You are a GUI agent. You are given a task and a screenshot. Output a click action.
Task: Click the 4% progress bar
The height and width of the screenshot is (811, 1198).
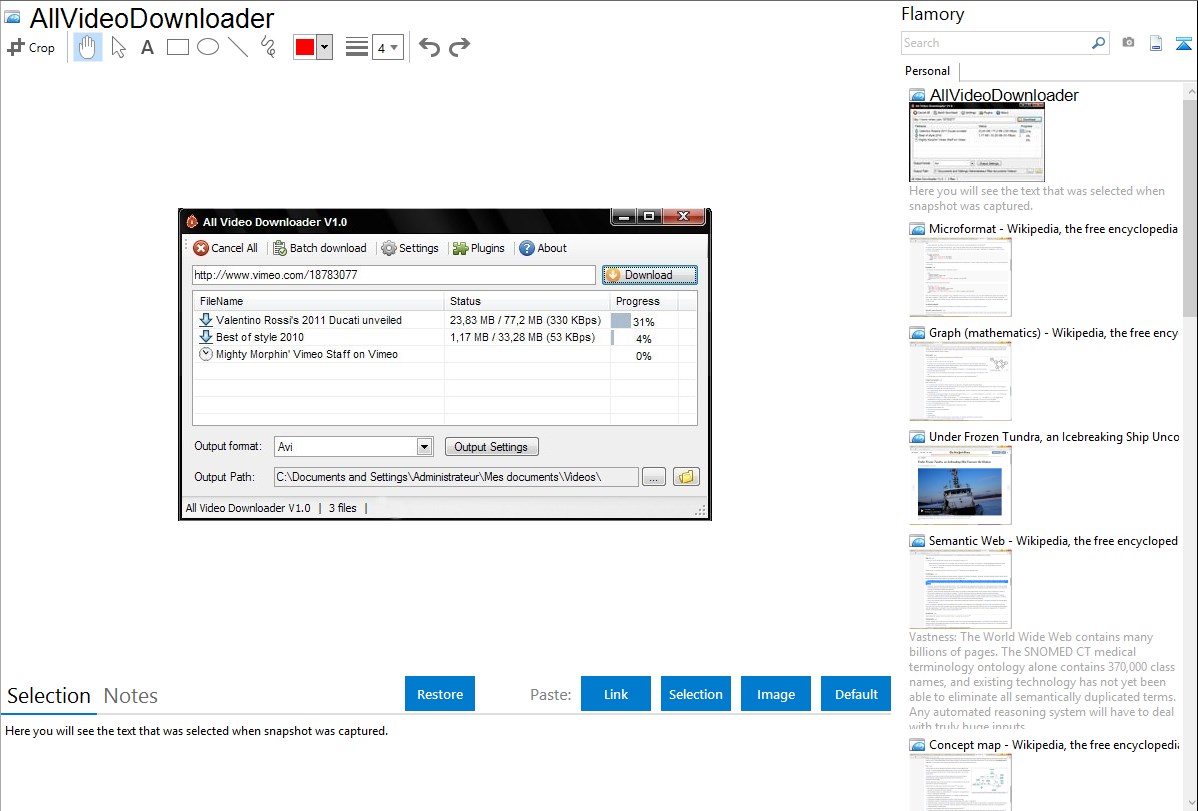point(644,338)
